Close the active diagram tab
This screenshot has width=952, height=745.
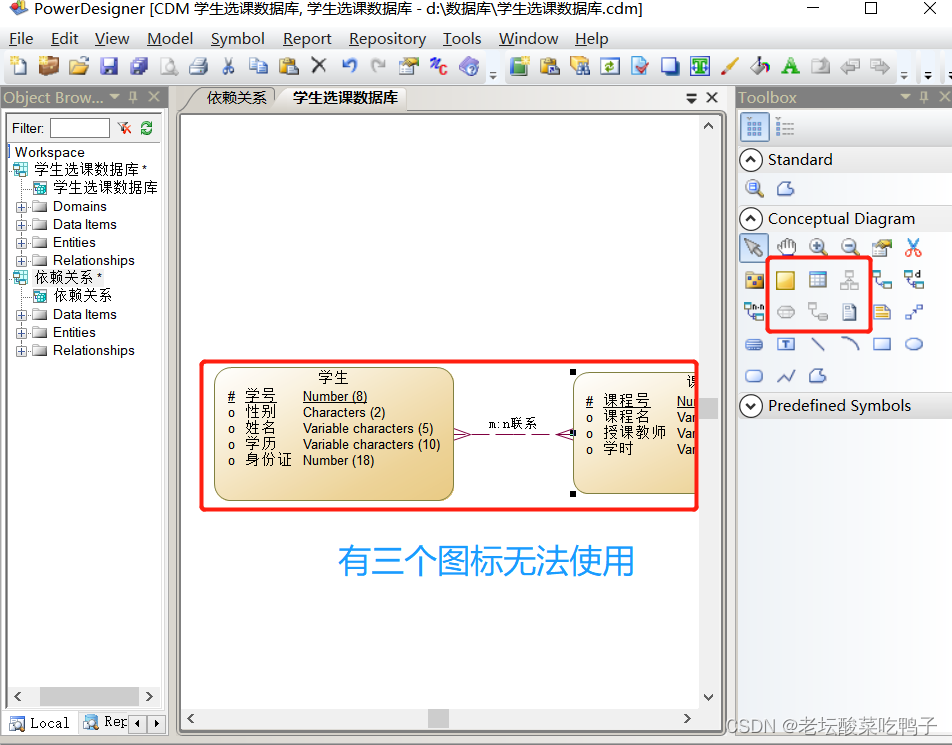click(712, 98)
